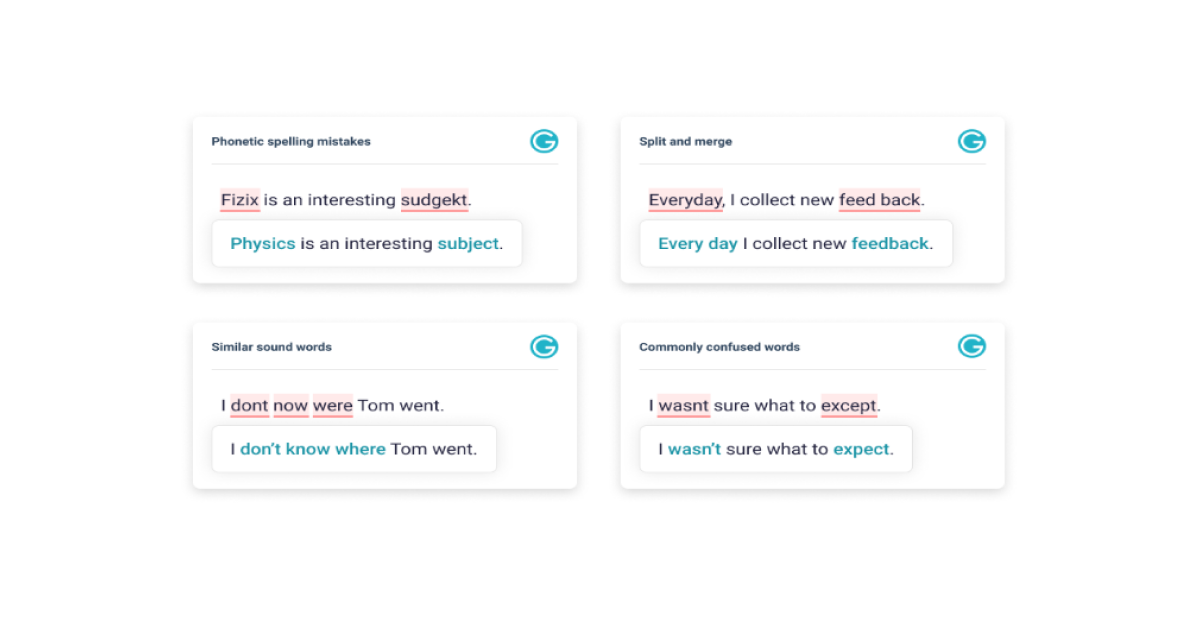The image size is (1200, 630).
Task: Apply the Every day suggestion
Action: tap(698, 244)
